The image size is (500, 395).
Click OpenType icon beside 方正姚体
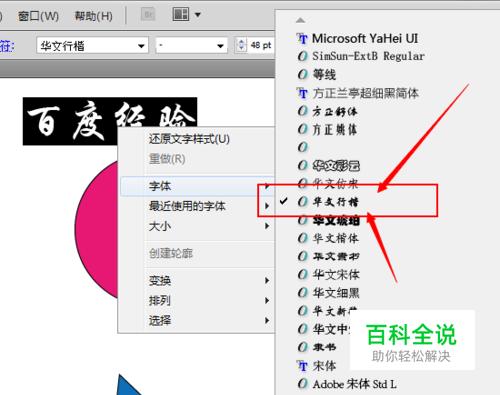click(302, 129)
